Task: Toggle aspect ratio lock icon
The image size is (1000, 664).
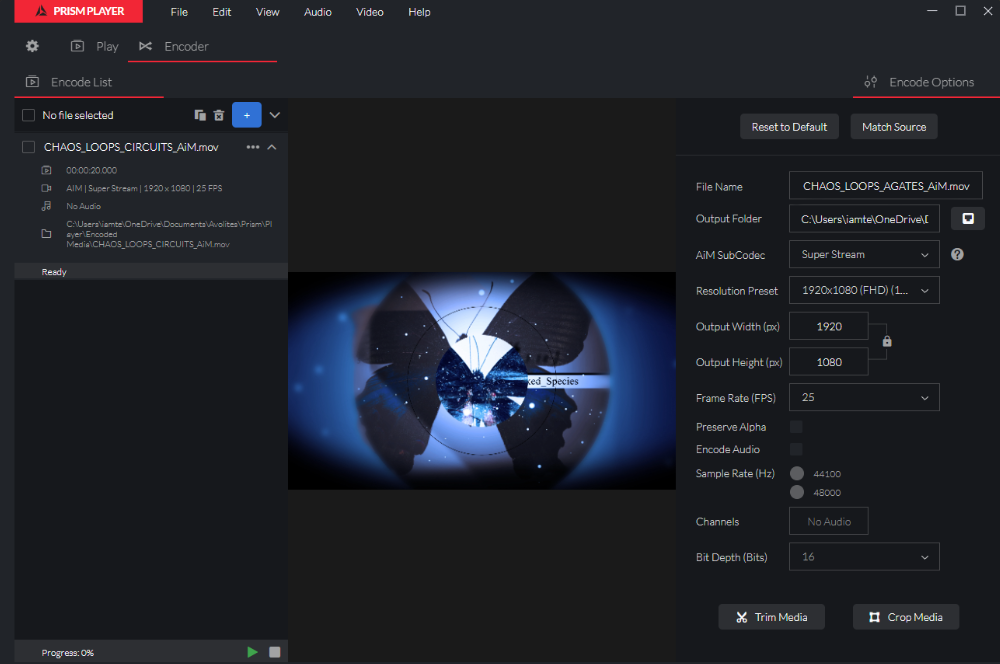Action: [x=886, y=342]
